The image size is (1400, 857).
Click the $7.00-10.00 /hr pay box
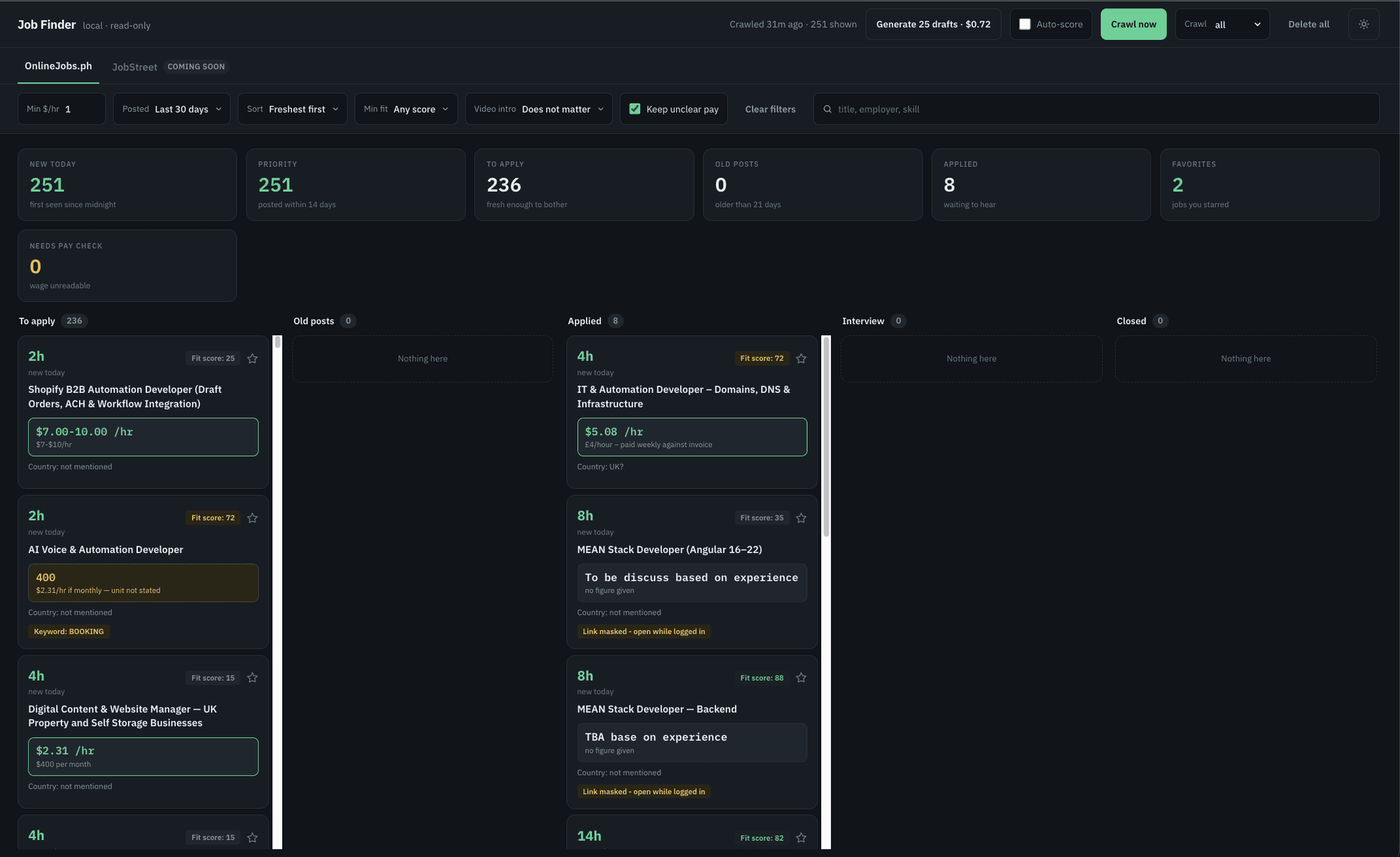coord(143,437)
